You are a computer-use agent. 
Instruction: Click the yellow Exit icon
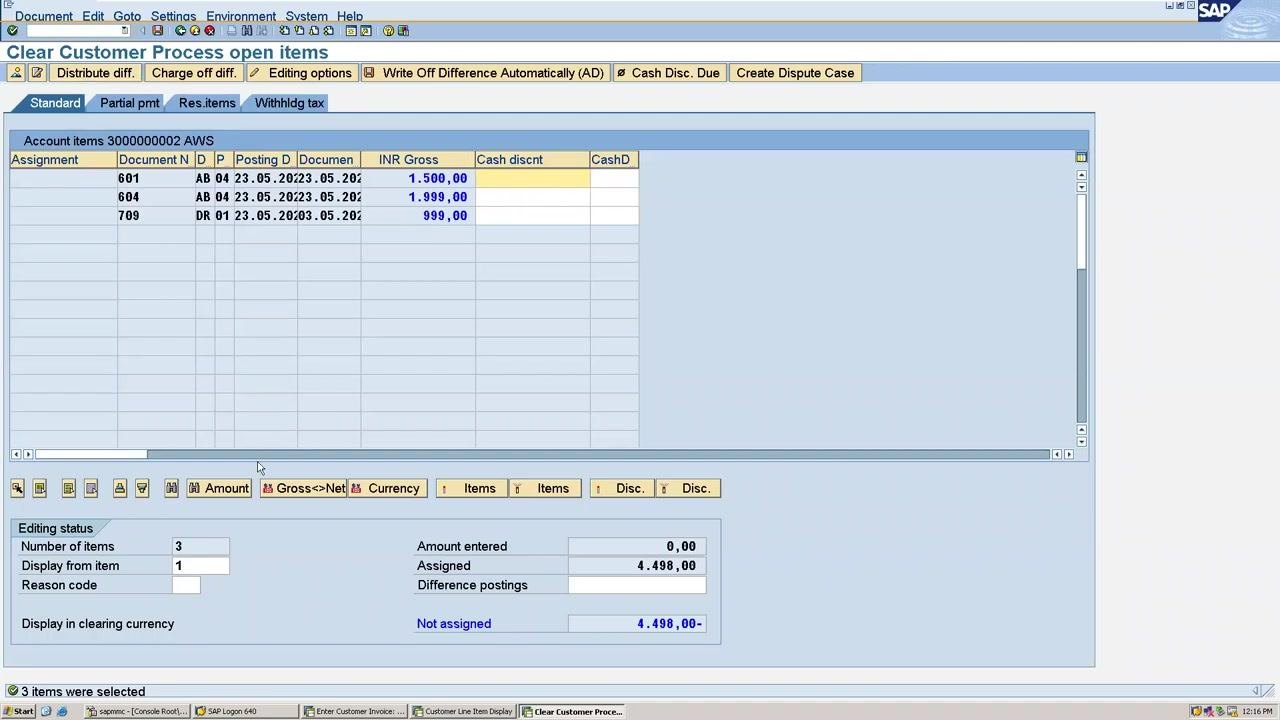(x=195, y=30)
